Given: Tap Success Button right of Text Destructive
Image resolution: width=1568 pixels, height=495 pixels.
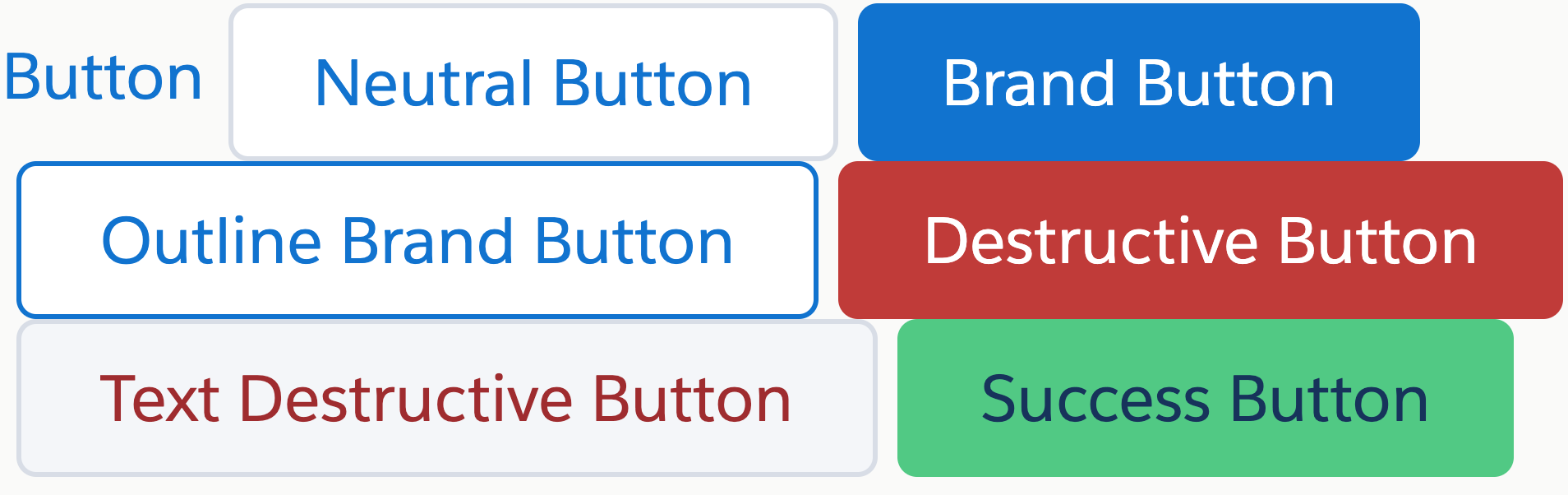Looking at the screenshot, I should (x=1206, y=398).
